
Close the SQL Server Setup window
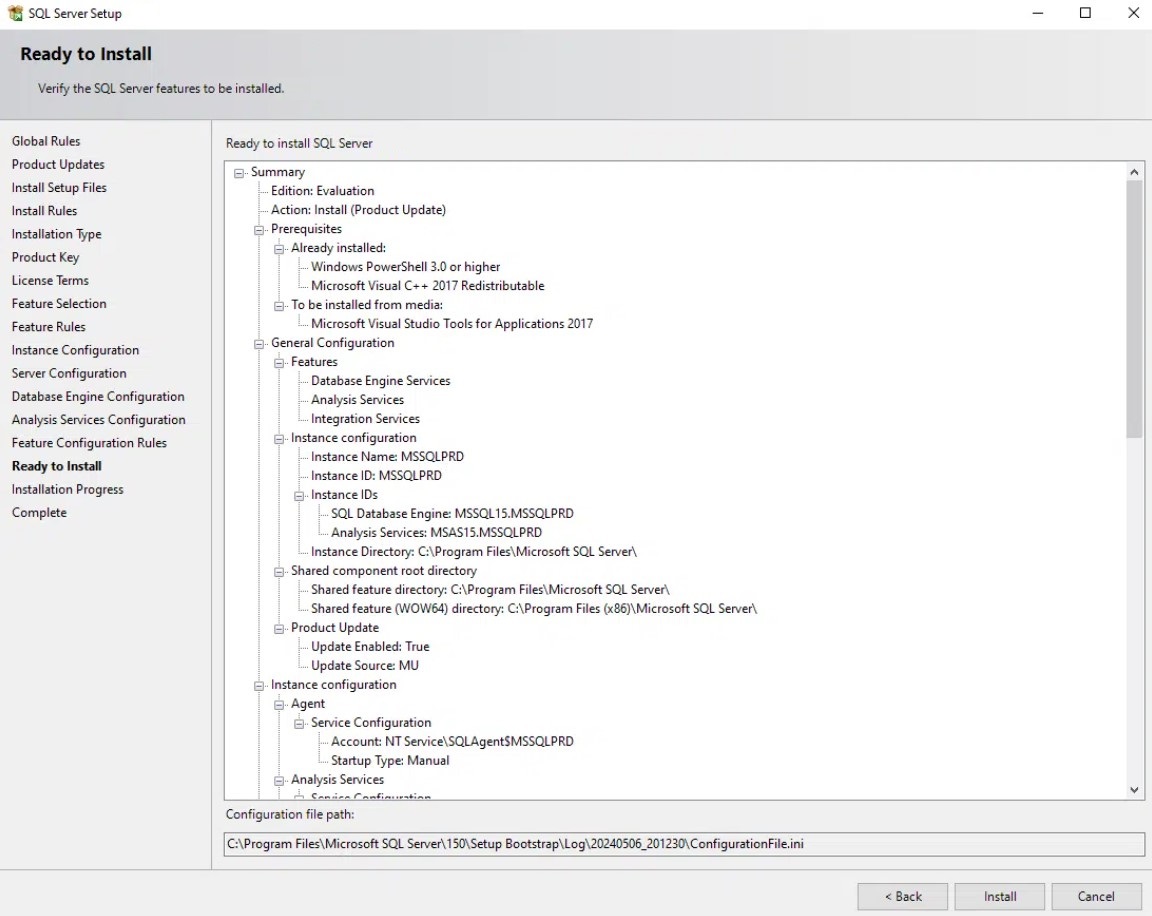pos(1134,13)
